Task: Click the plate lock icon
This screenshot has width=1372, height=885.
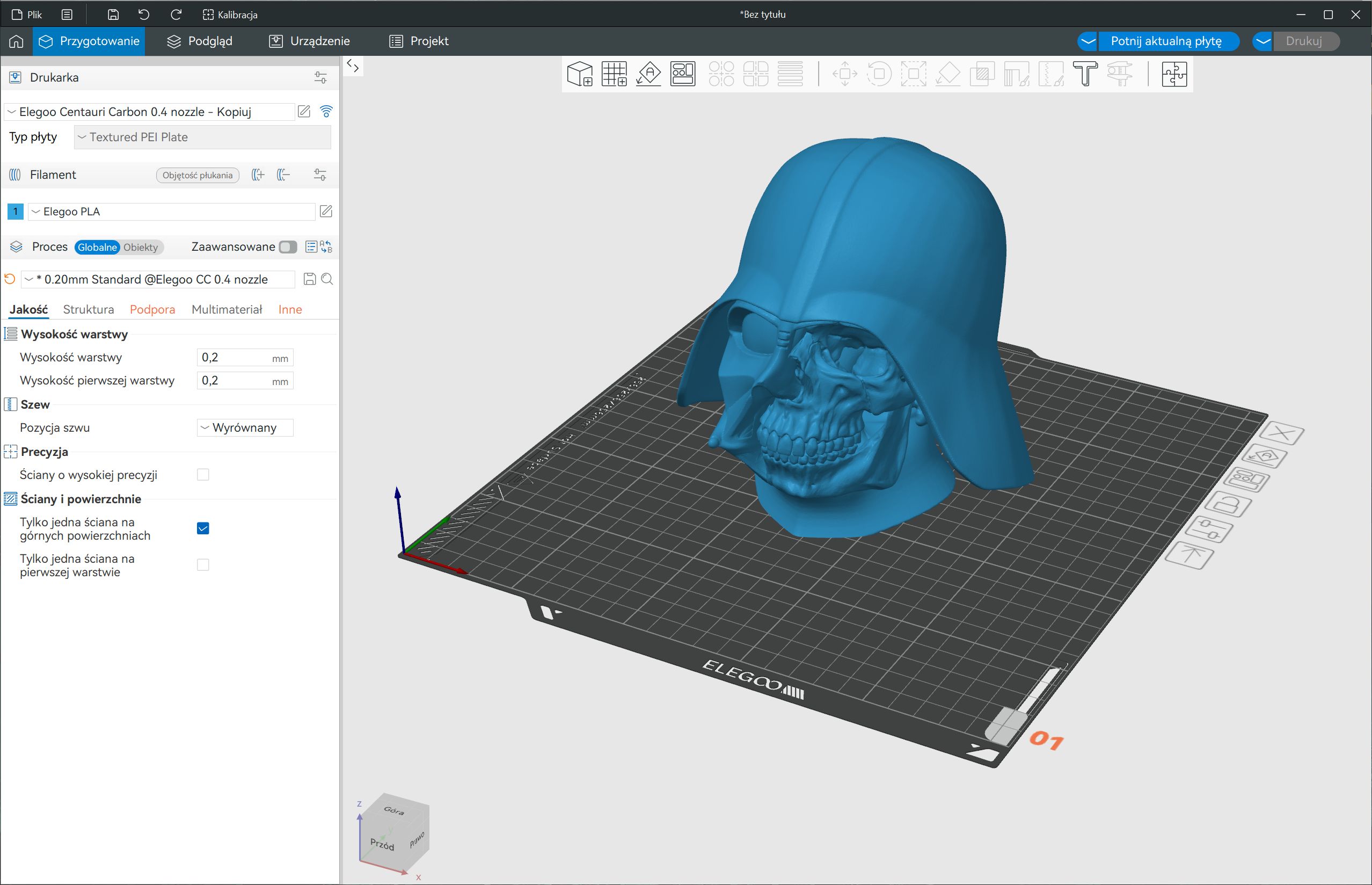Action: point(1227,505)
